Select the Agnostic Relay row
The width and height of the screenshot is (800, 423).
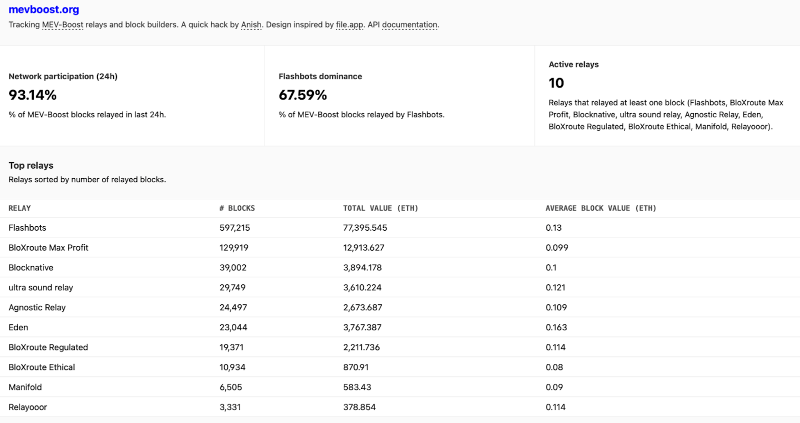tap(38, 308)
